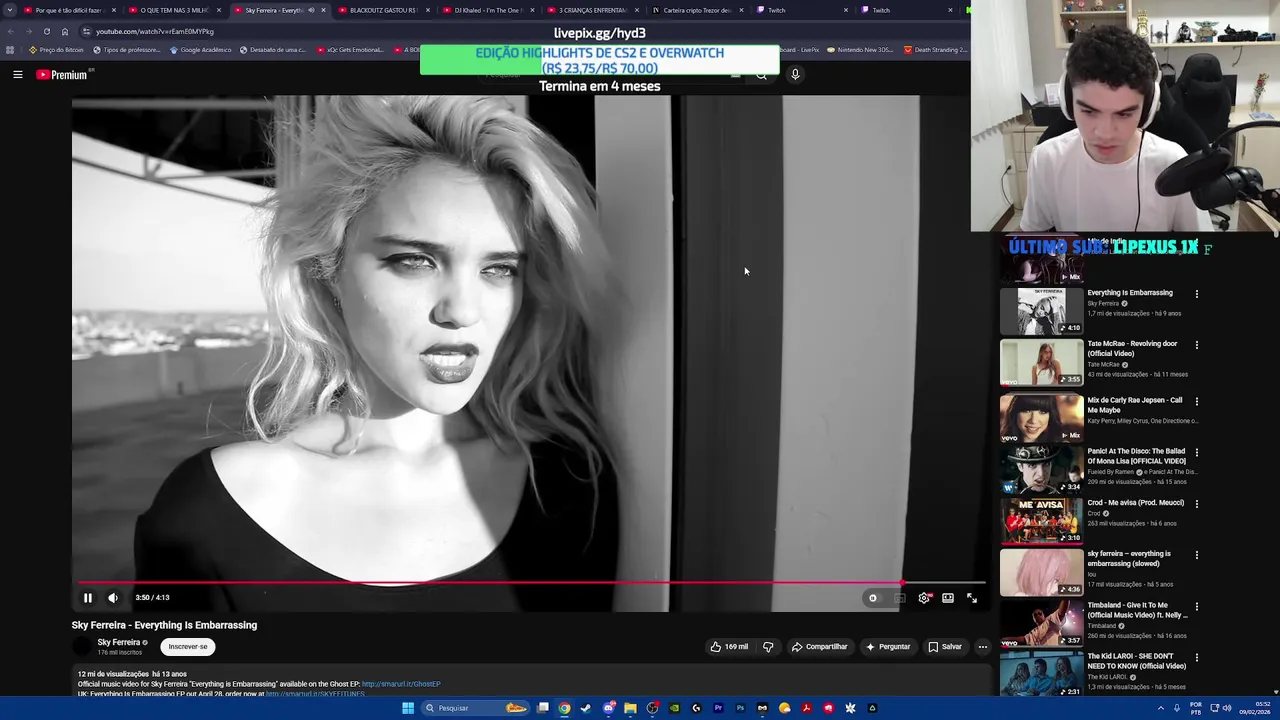Viewport: 1280px width, 720px height.
Task: Open Timbaland Give It To Me thumbnail
Action: [1041, 623]
